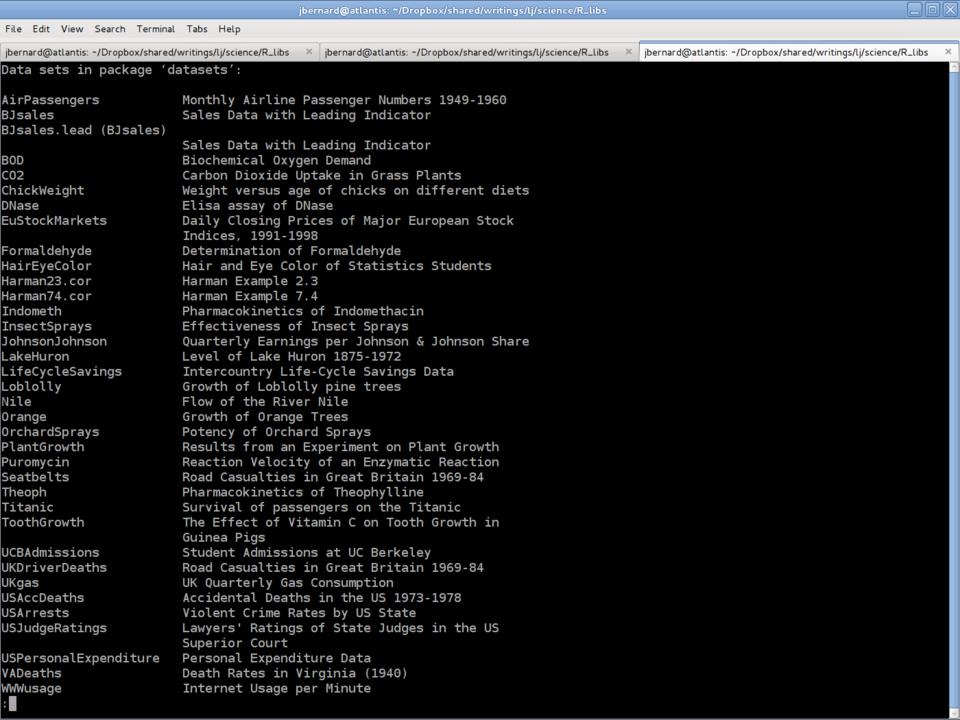This screenshot has height=720, width=960.
Task: Click the EuStockMarkets dataset name
Action: (54, 220)
